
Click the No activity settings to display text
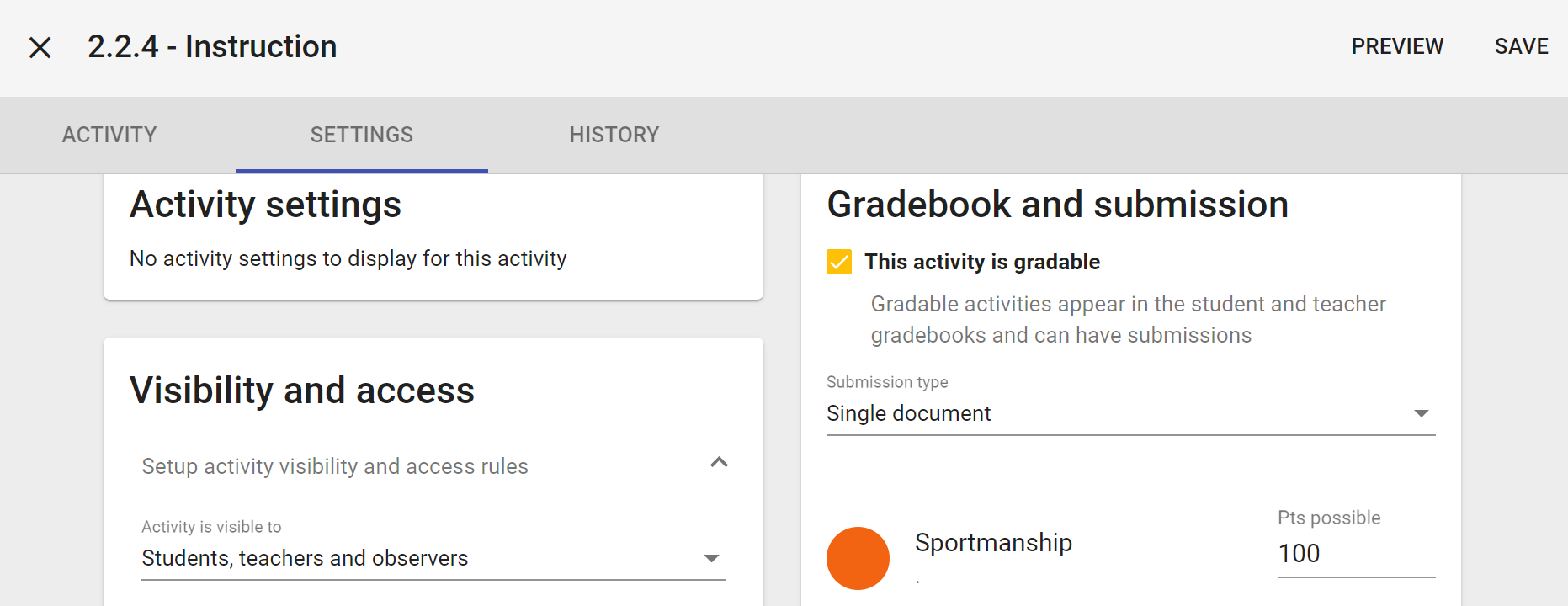coord(348,258)
